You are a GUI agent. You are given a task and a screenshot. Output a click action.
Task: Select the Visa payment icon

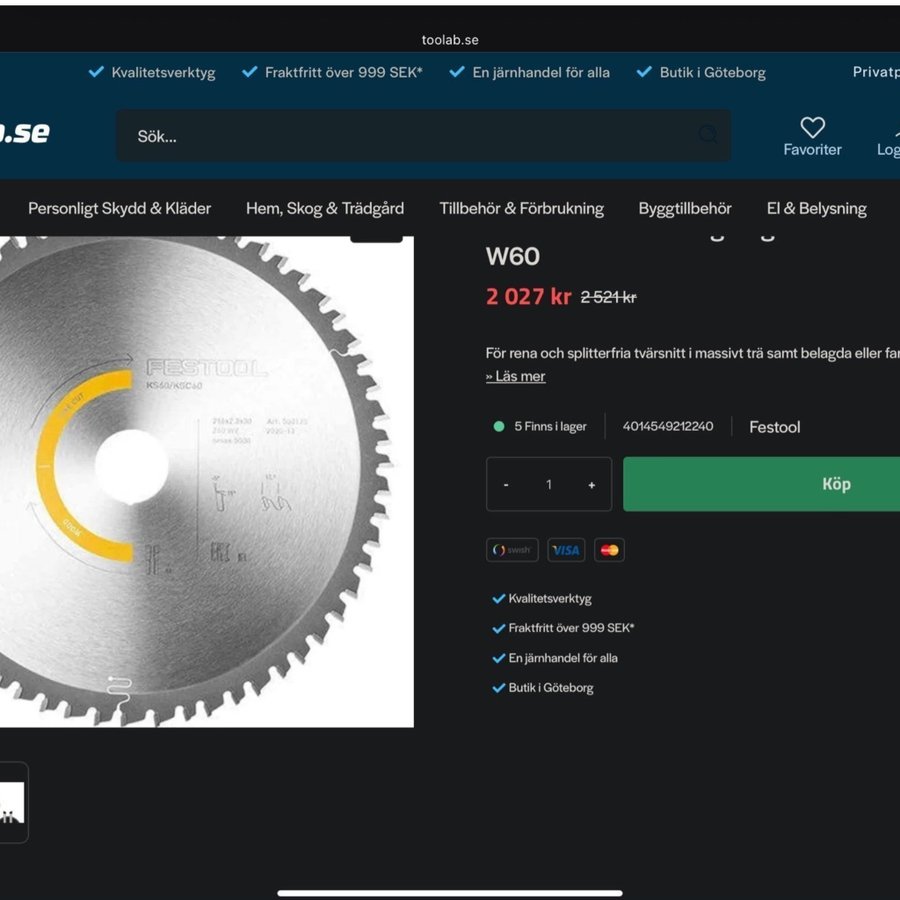coord(566,550)
